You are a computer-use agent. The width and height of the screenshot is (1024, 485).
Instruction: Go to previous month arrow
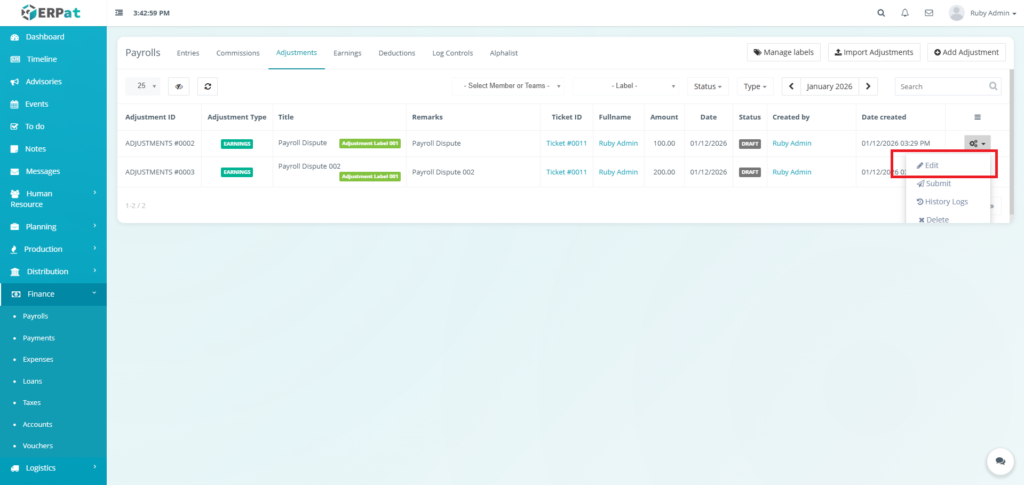[792, 86]
